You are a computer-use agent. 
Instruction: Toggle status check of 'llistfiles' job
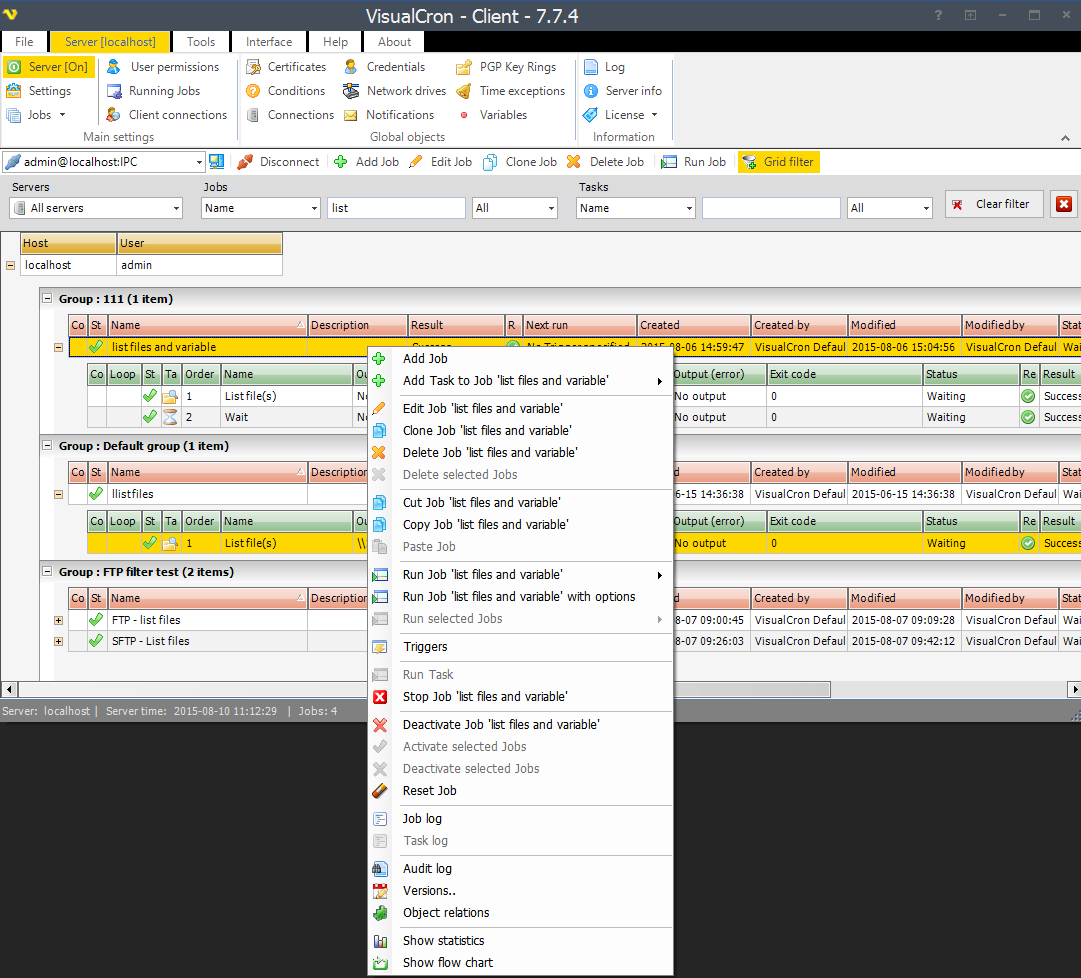[97, 494]
